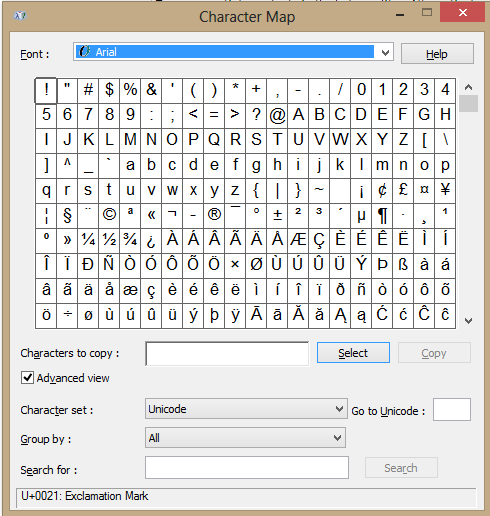Screen dimensions: 490x516
Task: Select the tilde ~ character
Action: [x=319, y=190]
